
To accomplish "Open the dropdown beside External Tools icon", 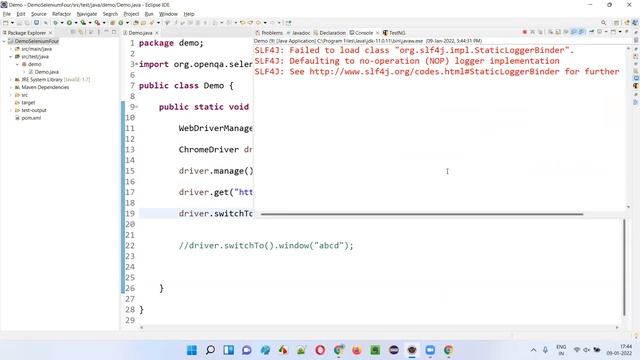I will 104,23.
